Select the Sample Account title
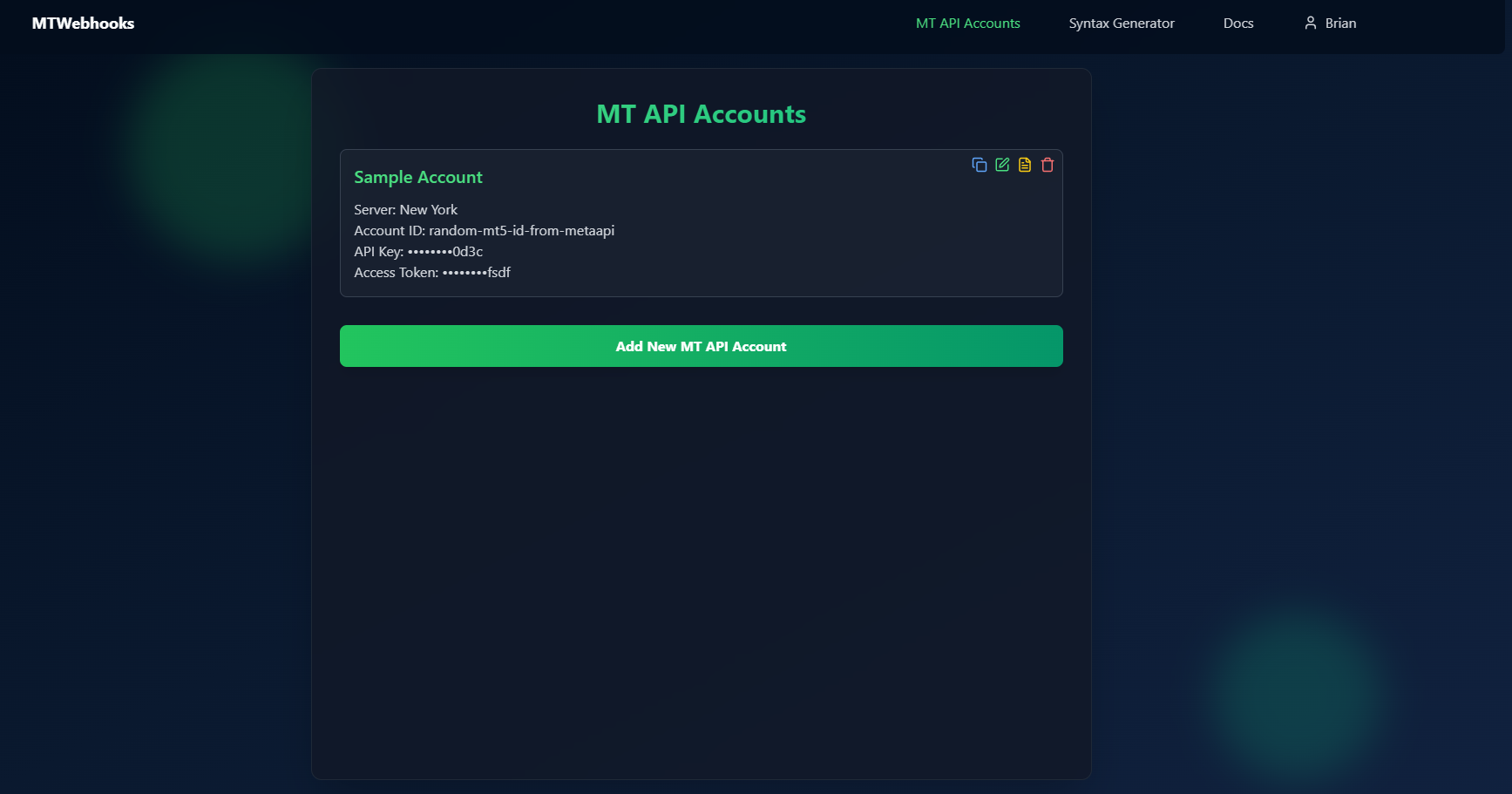Screen dimensions: 1512x794 [417, 177]
